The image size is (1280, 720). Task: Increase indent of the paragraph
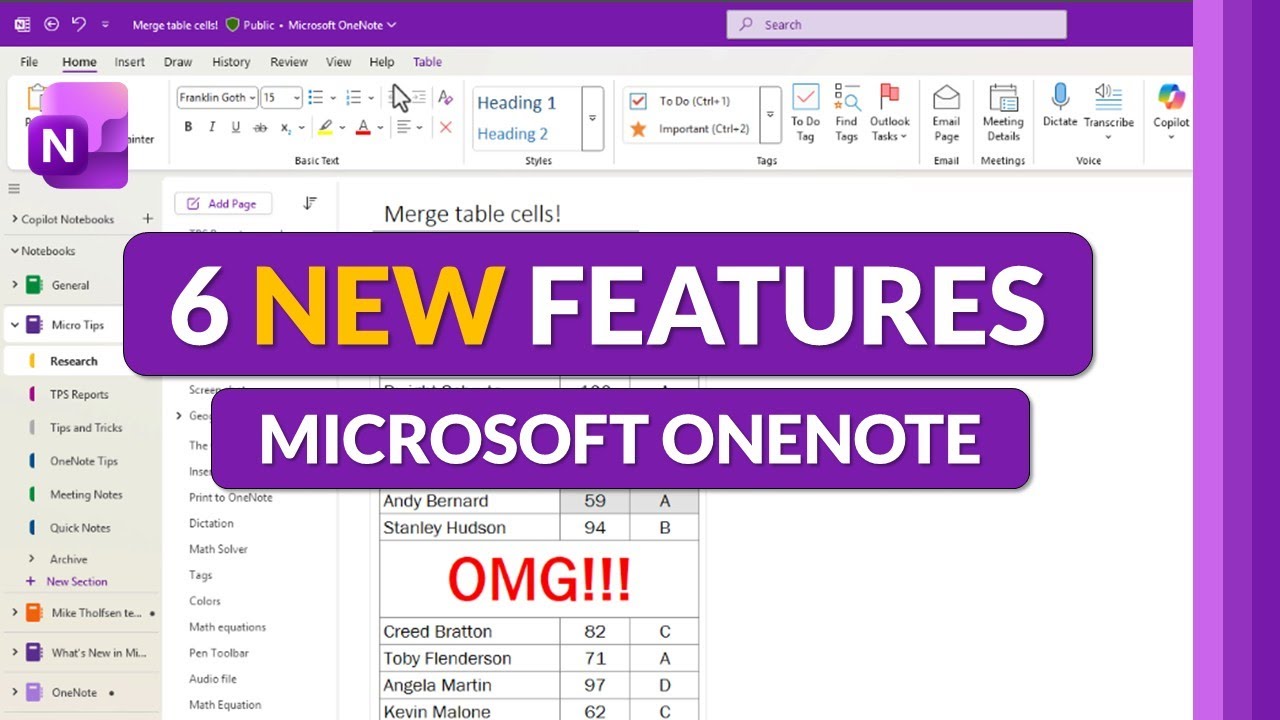tap(418, 97)
